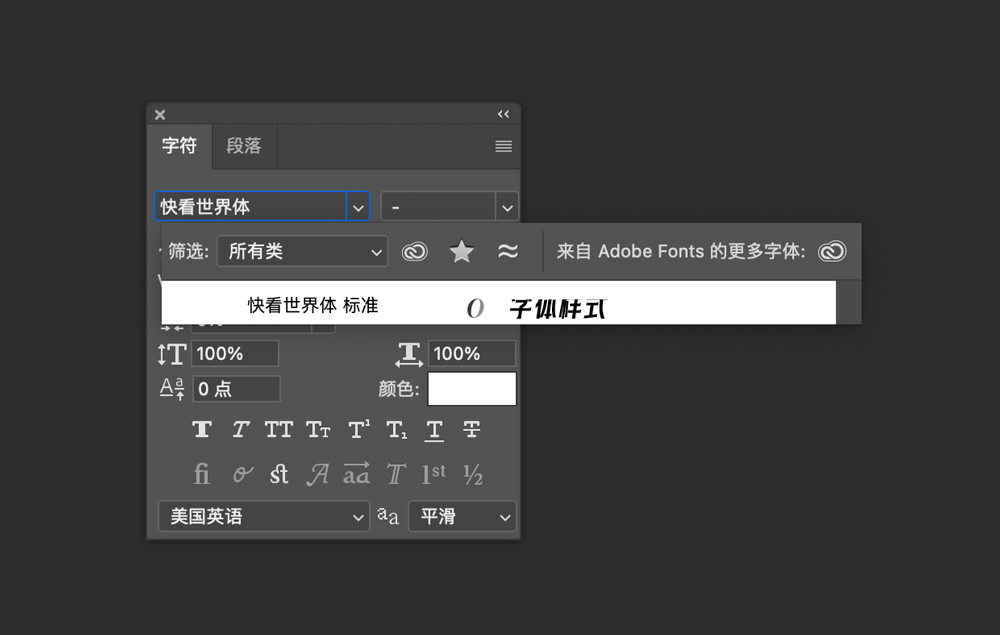Open the 所有类 filter dropdown
1000x635 pixels.
pos(302,251)
